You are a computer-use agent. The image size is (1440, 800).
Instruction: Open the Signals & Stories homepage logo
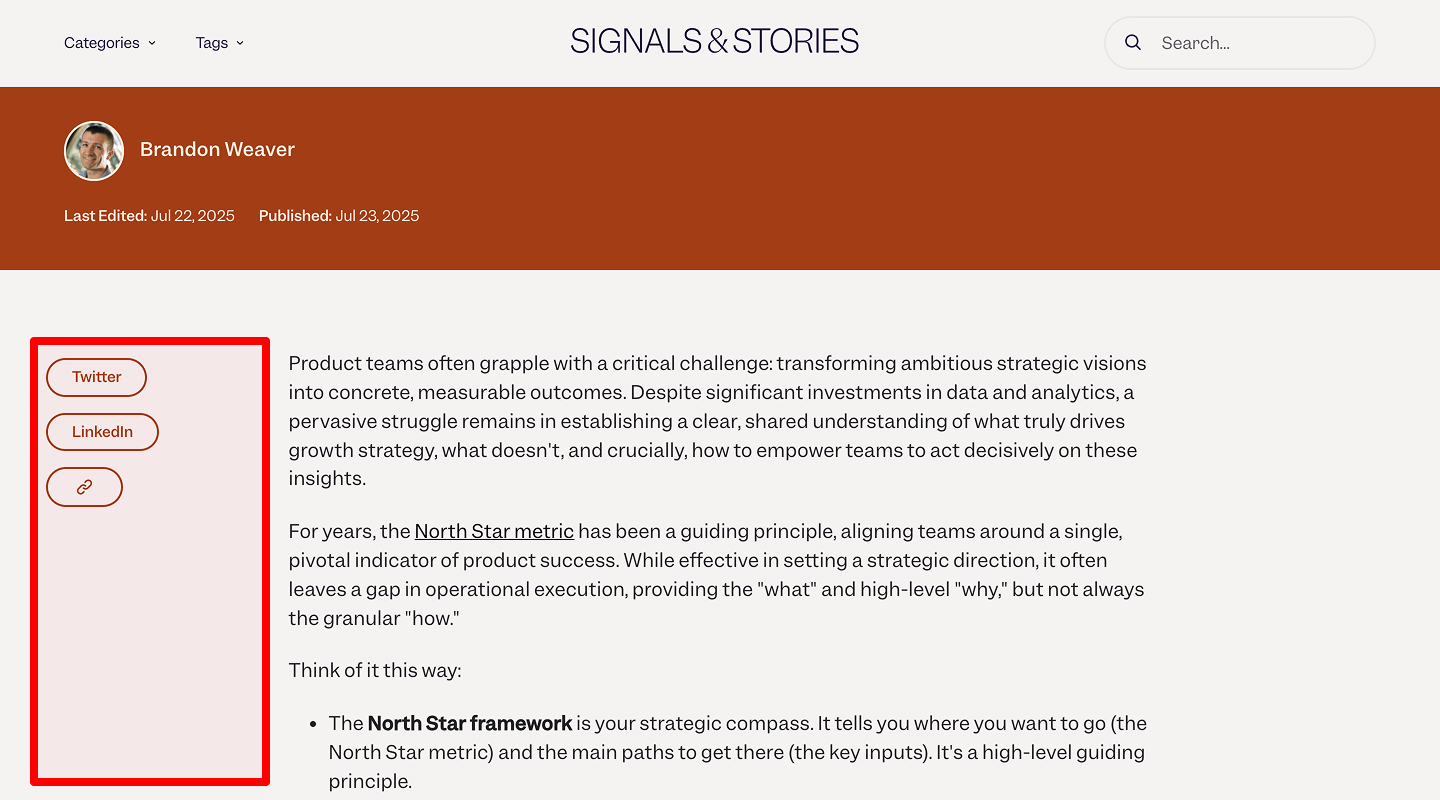pos(714,42)
